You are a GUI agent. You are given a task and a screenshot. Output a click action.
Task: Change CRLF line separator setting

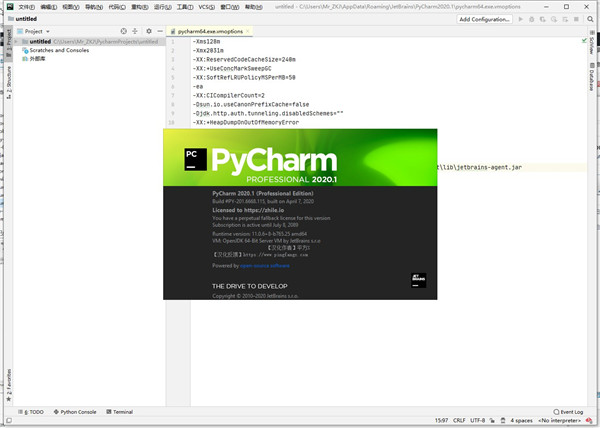pyautogui.click(x=459, y=421)
